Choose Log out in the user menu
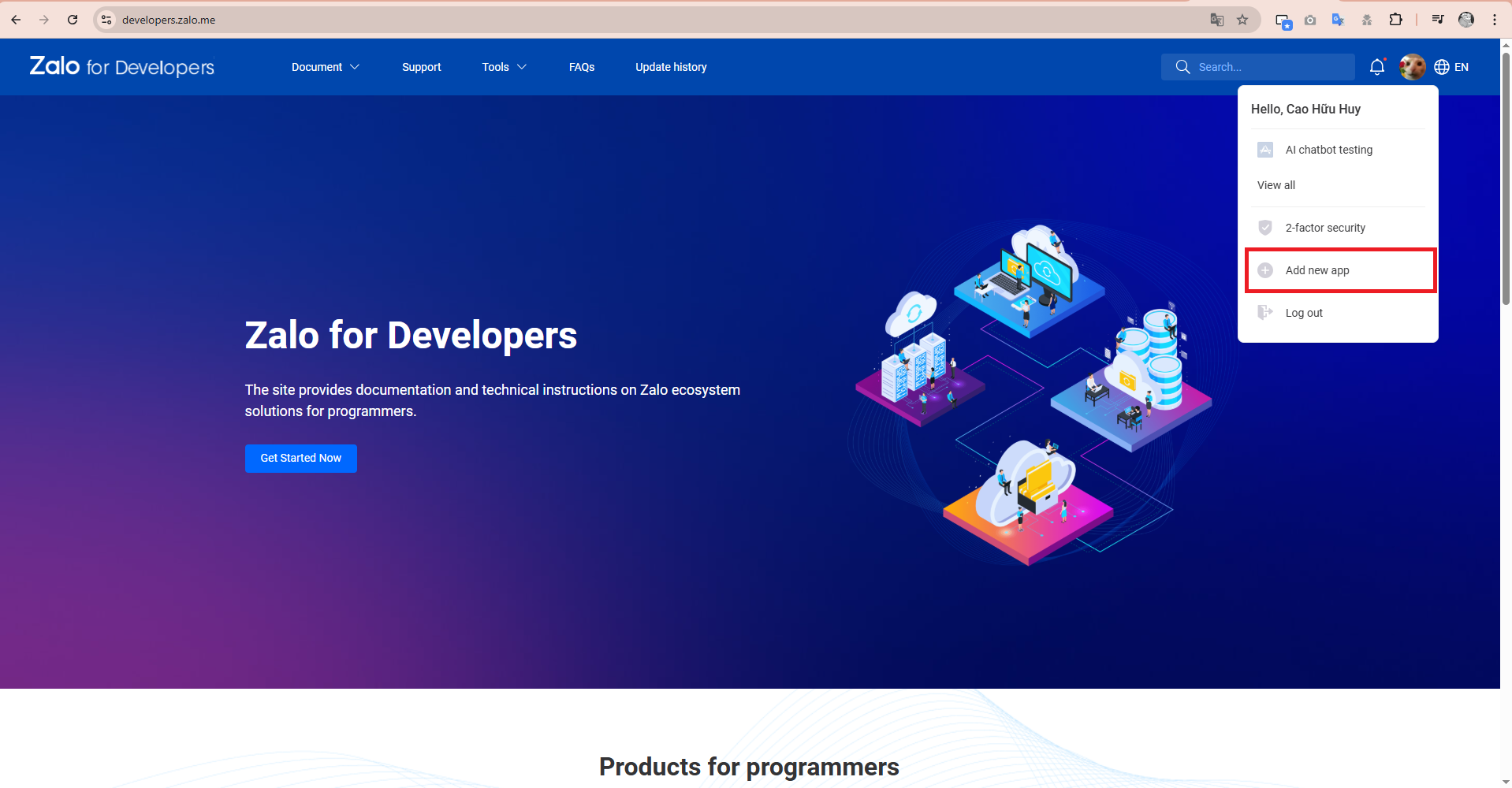 point(1304,313)
